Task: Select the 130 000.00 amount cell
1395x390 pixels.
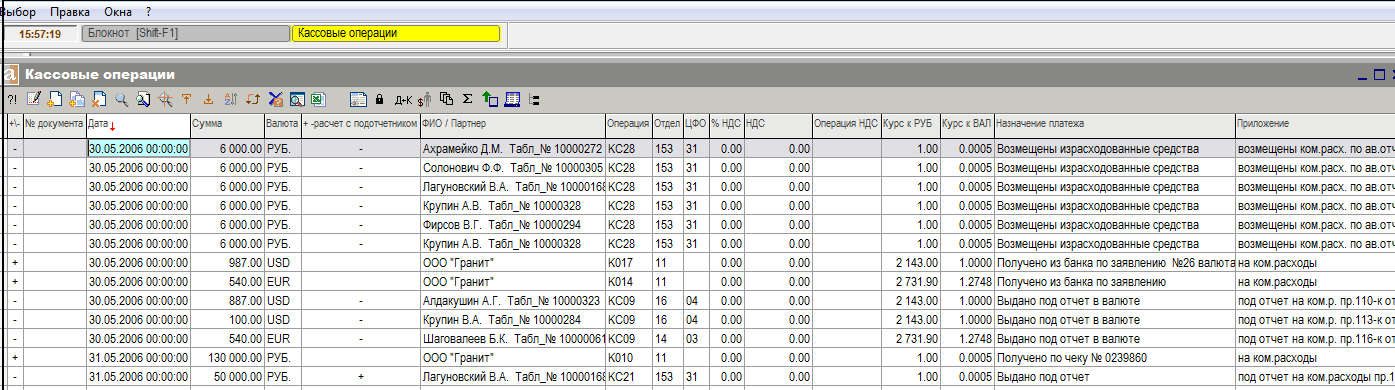Action: coord(227,357)
